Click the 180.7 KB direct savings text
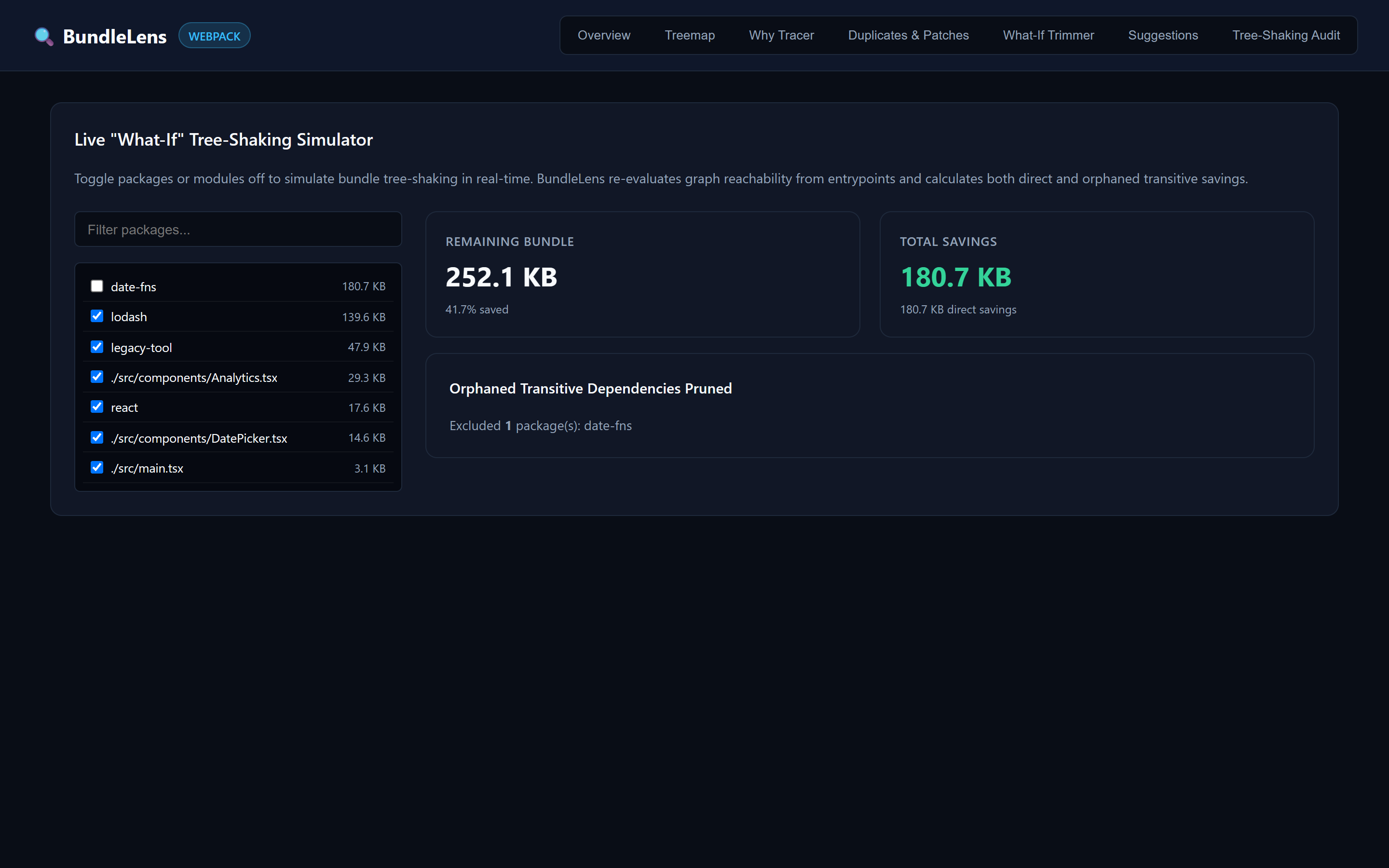 tap(957, 310)
